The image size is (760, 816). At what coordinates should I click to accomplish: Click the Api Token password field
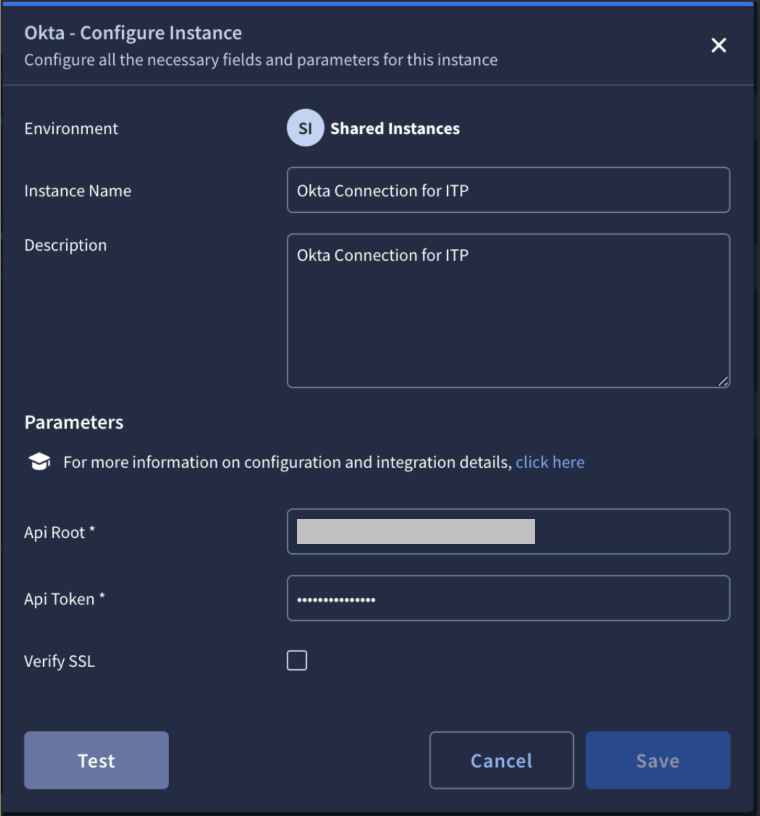pos(508,598)
